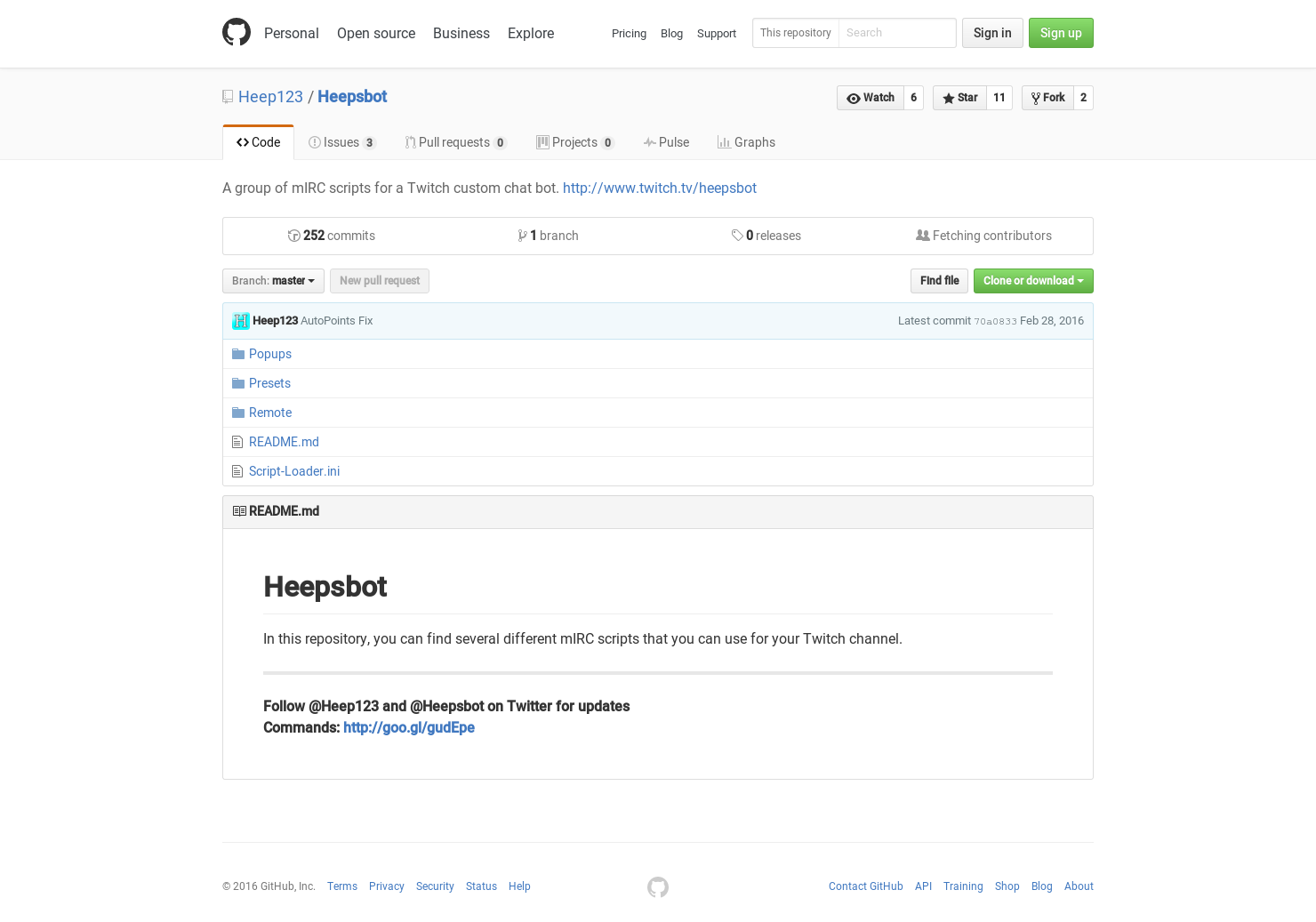Follow the twitch.tv/heepsbot link

tap(659, 188)
